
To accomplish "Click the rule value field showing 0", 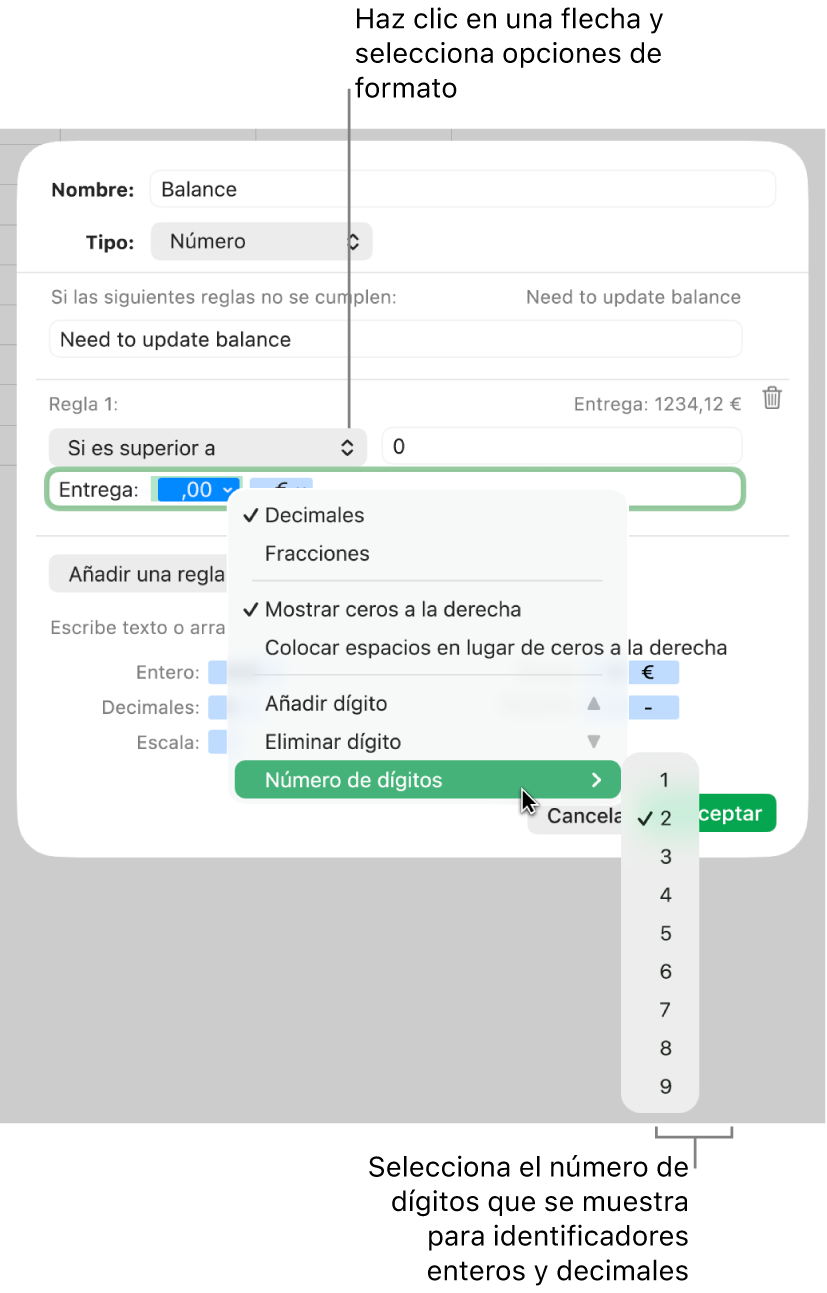I will pos(562,447).
